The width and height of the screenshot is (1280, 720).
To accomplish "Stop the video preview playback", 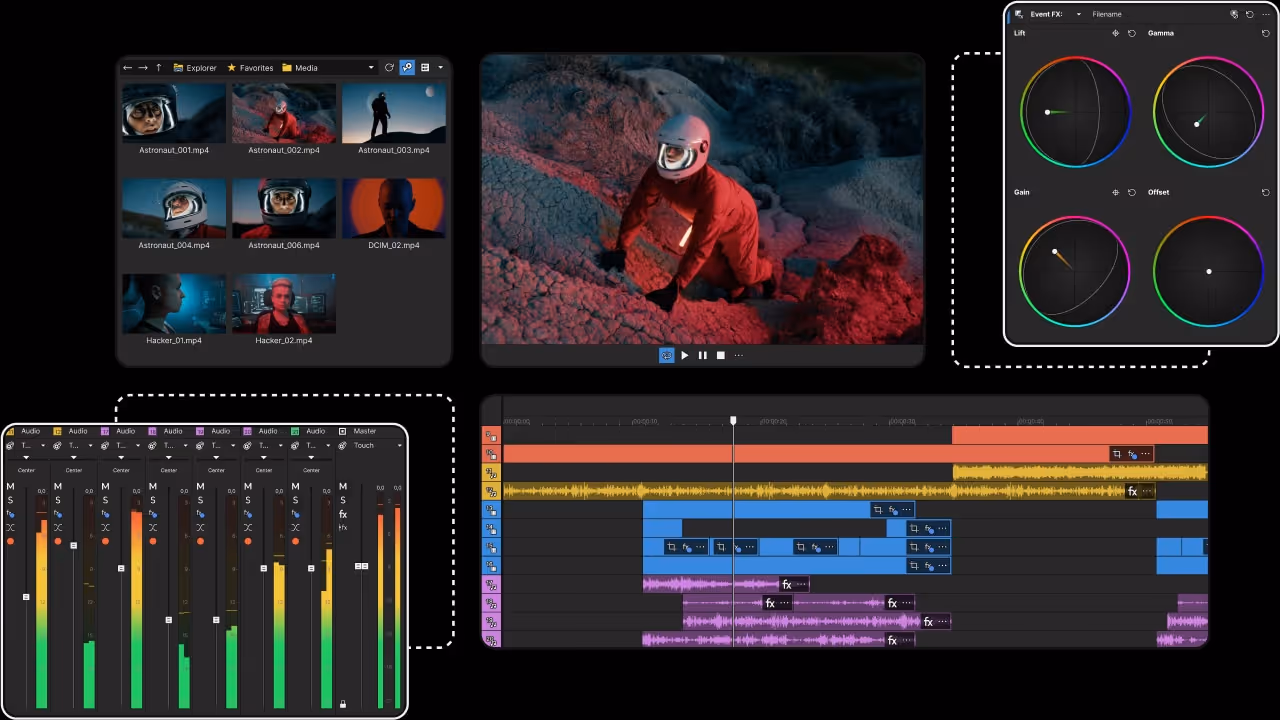I will click(x=720, y=355).
